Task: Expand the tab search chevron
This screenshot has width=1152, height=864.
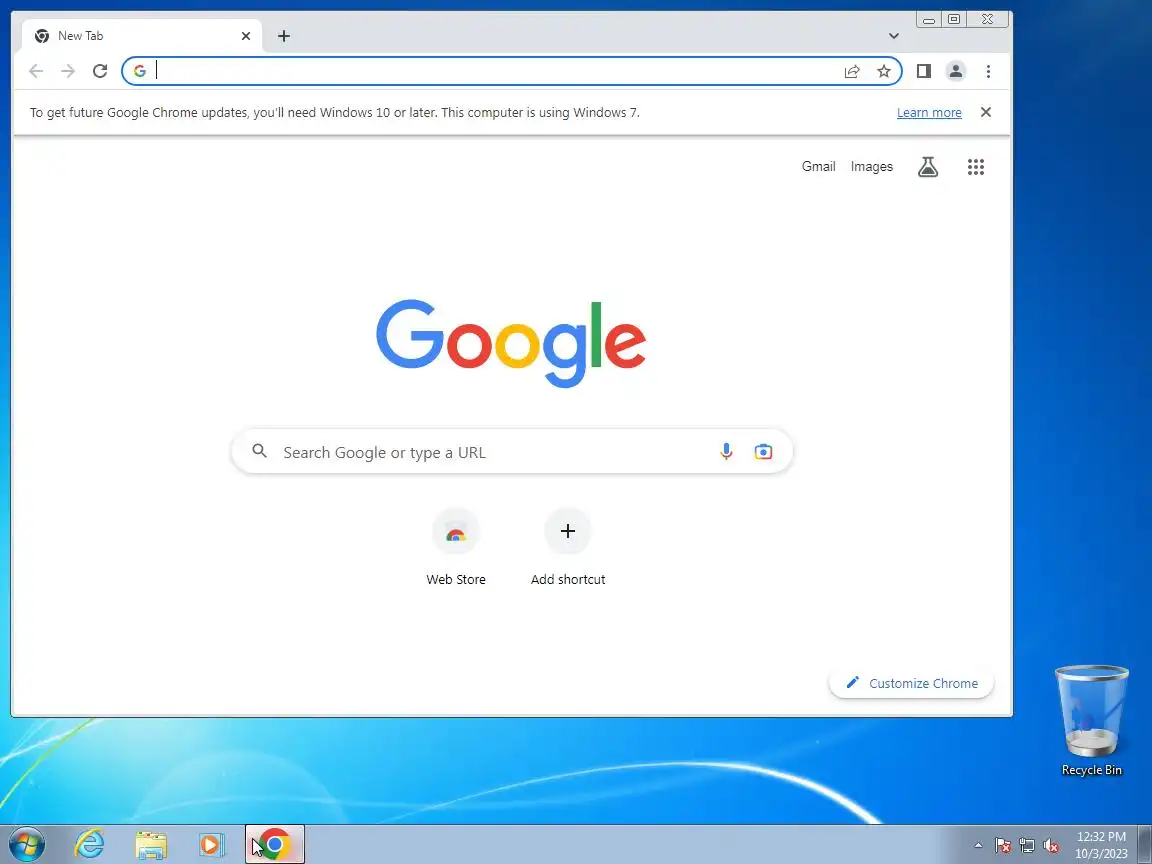Action: point(893,36)
